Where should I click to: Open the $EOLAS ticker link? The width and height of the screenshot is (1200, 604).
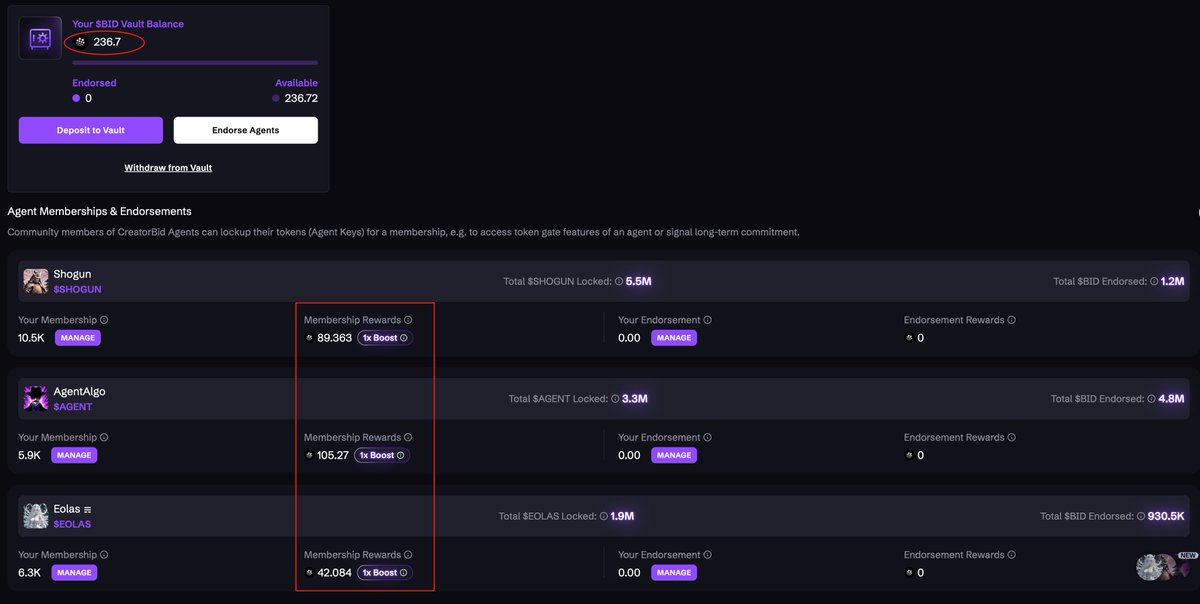pyautogui.click(x=73, y=524)
